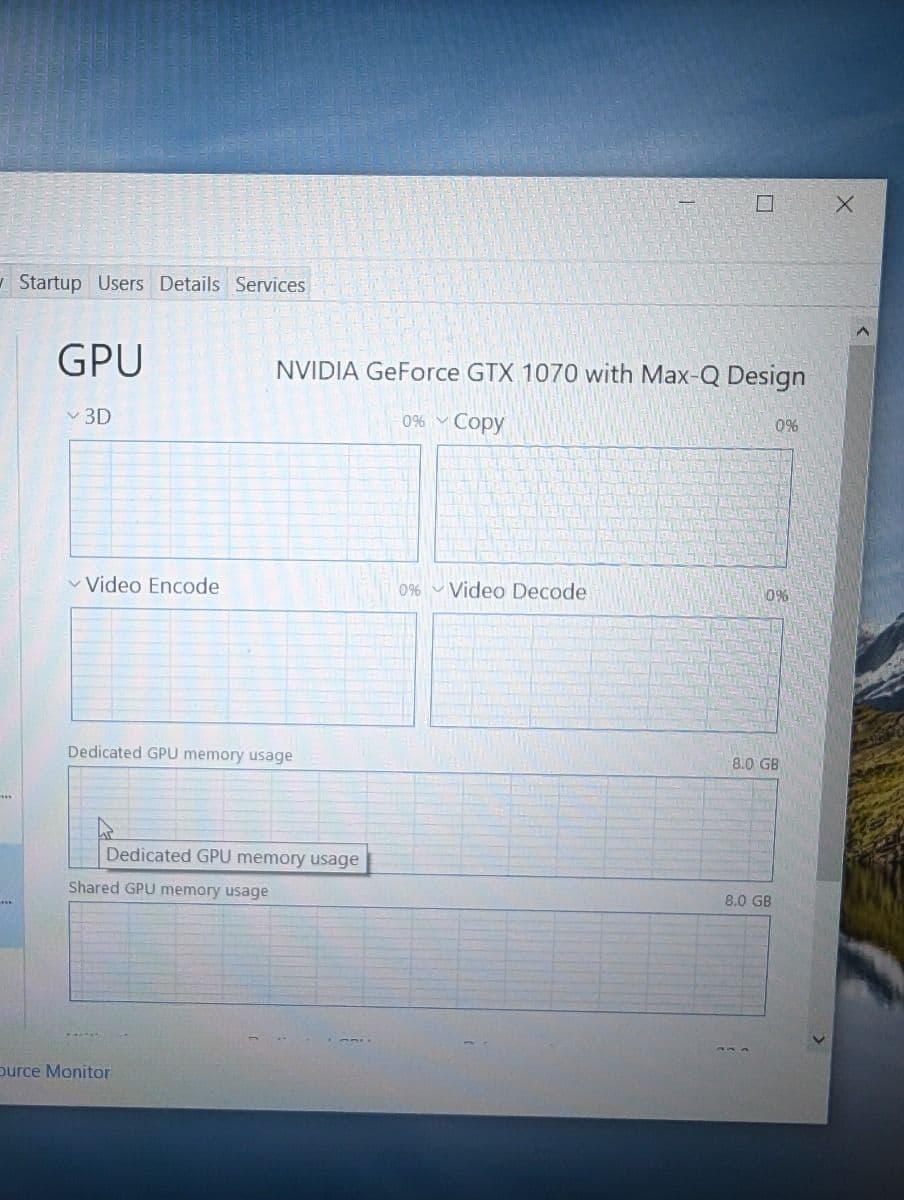
Task: Close the Task Manager window
Action: (845, 204)
